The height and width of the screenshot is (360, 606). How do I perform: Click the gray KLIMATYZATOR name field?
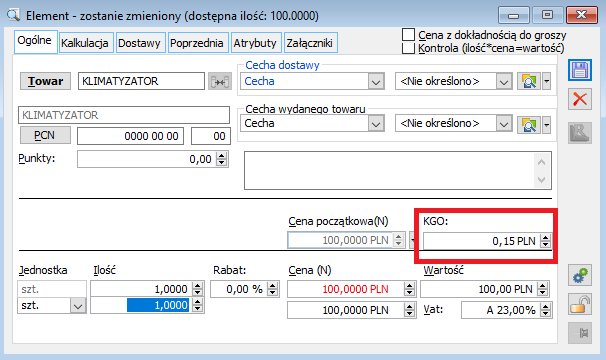coord(124,115)
